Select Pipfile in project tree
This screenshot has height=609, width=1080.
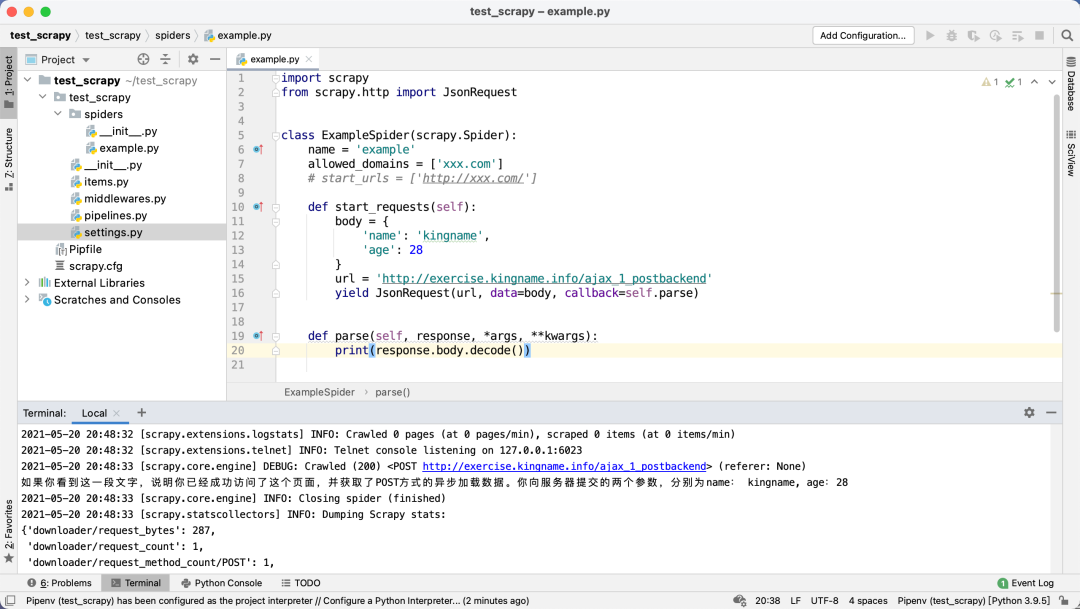85,249
